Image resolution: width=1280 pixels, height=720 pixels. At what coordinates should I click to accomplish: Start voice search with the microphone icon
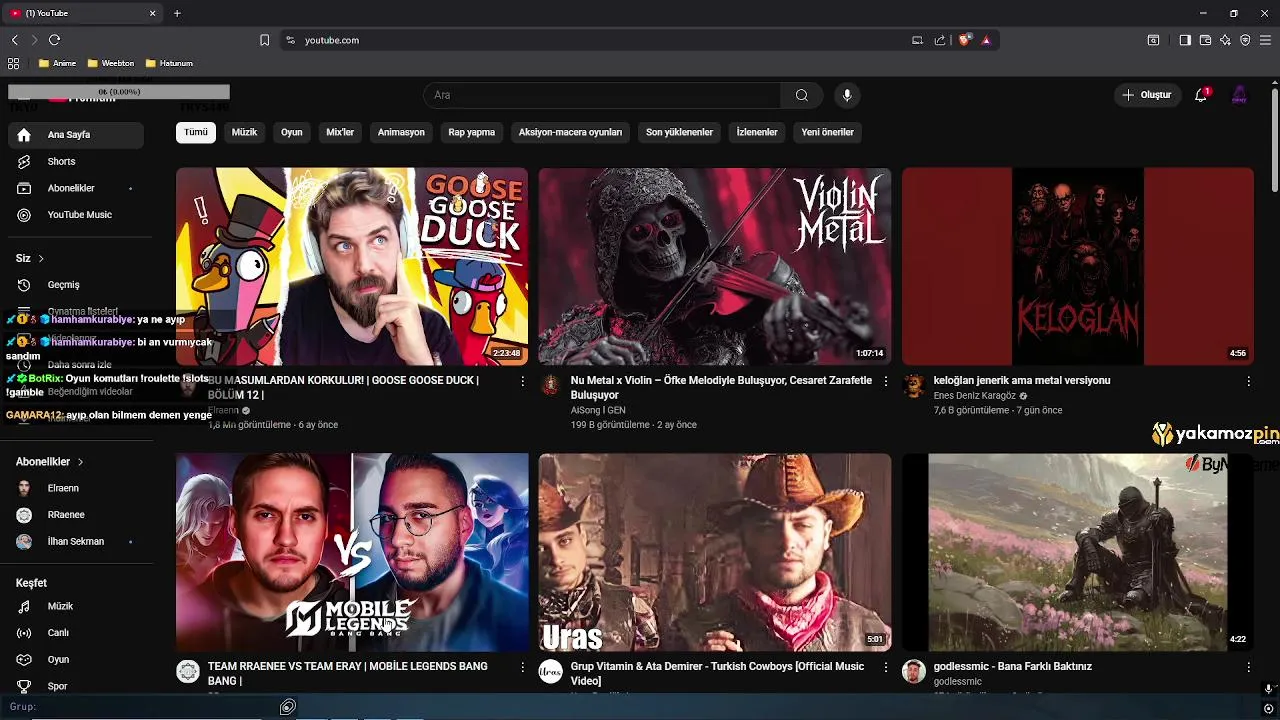847,95
